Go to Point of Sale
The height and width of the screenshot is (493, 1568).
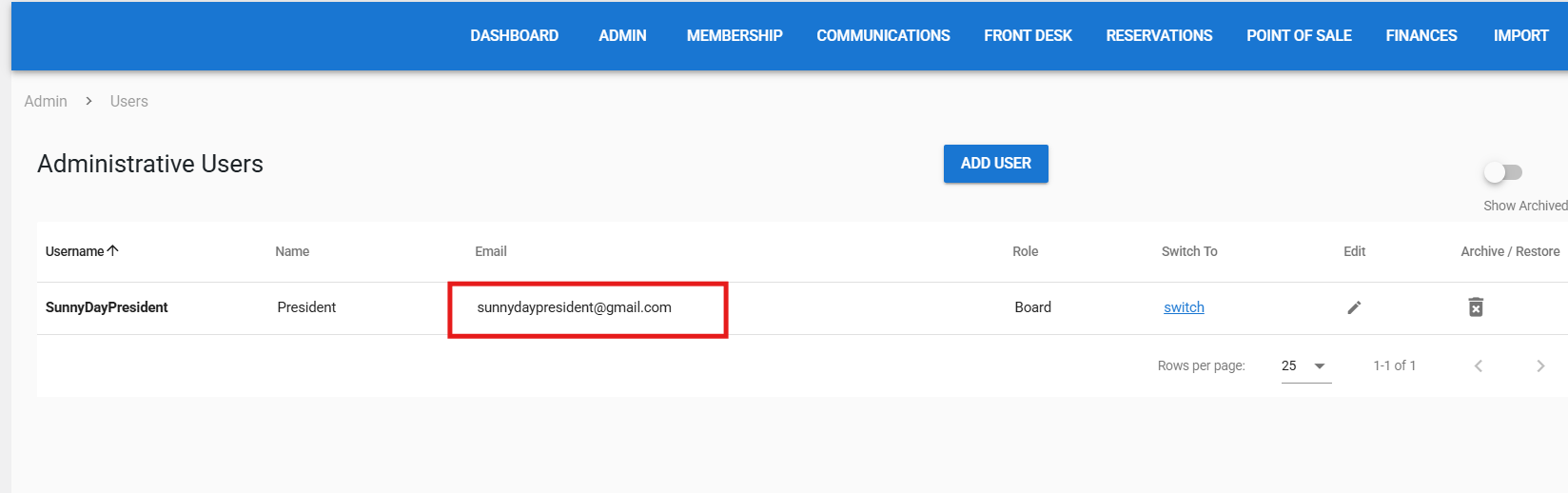tap(1299, 36)
